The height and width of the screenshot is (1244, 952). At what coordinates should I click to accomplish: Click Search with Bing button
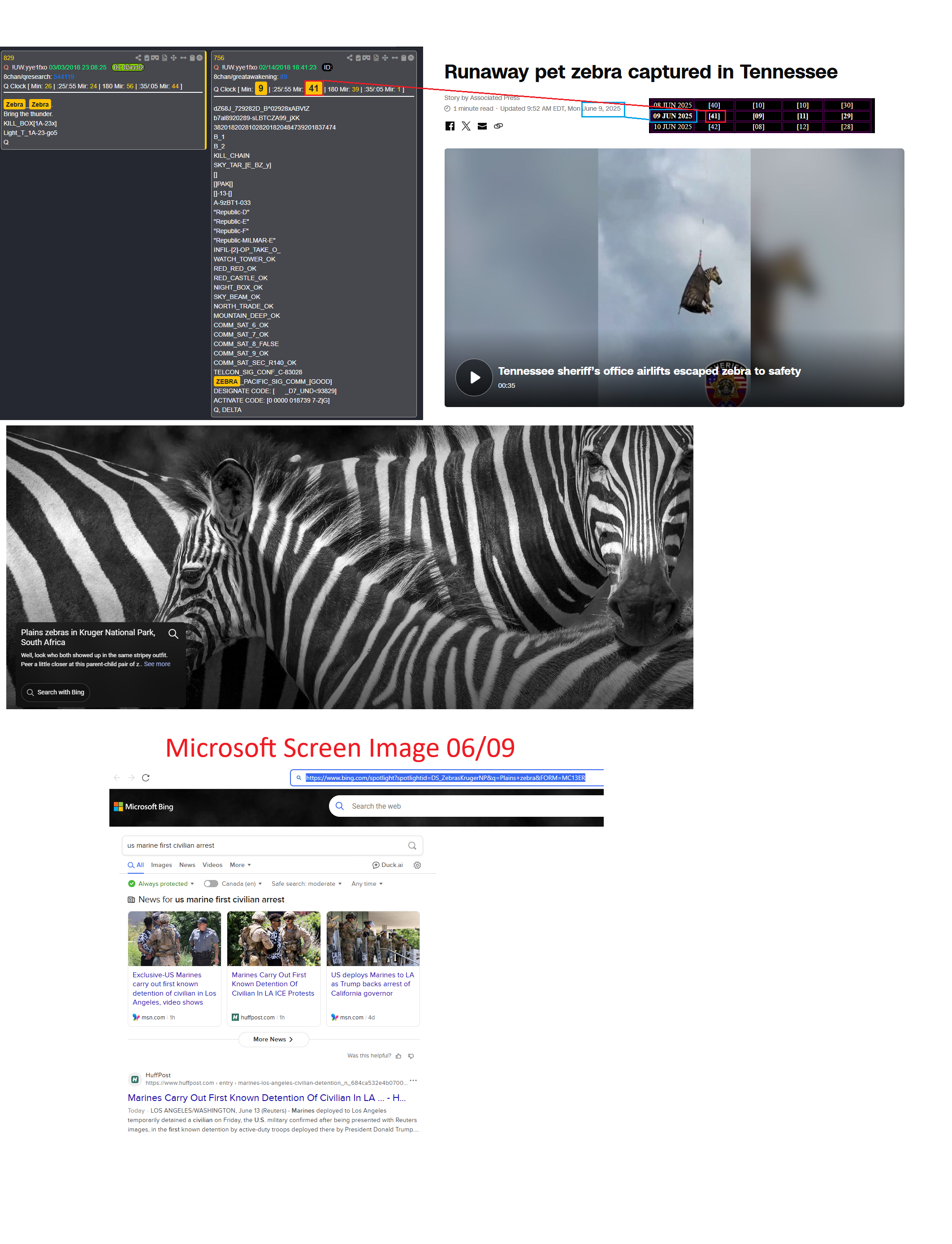tap(56, 692)
